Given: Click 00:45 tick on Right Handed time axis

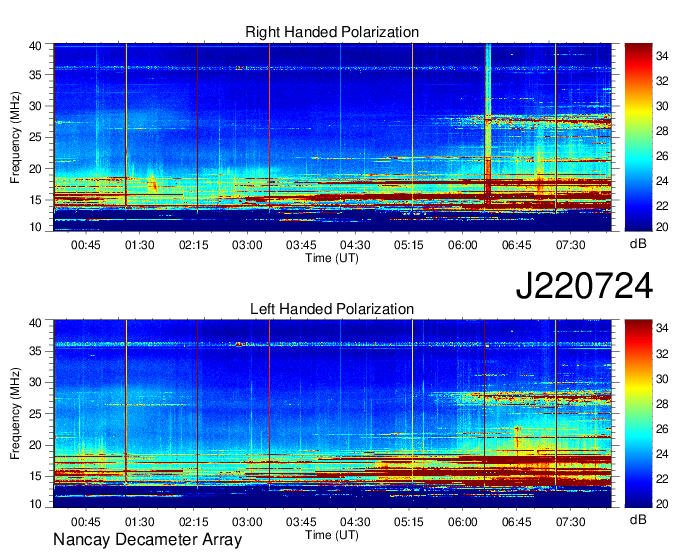Looking at the screenshot, I should 85,245.
